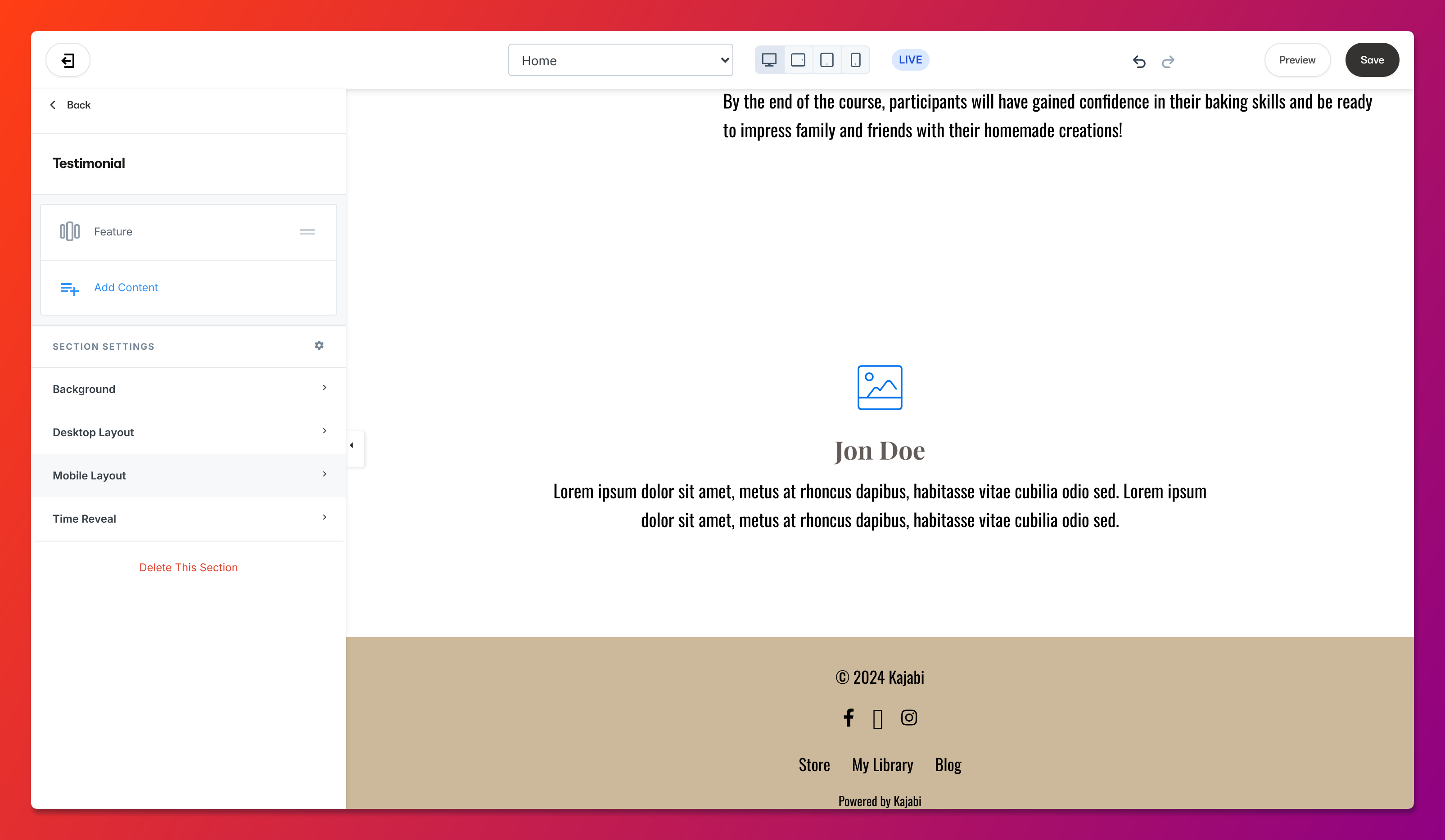Click Delete This Section
Screen dimensions: 1445x840
[188, 567]
